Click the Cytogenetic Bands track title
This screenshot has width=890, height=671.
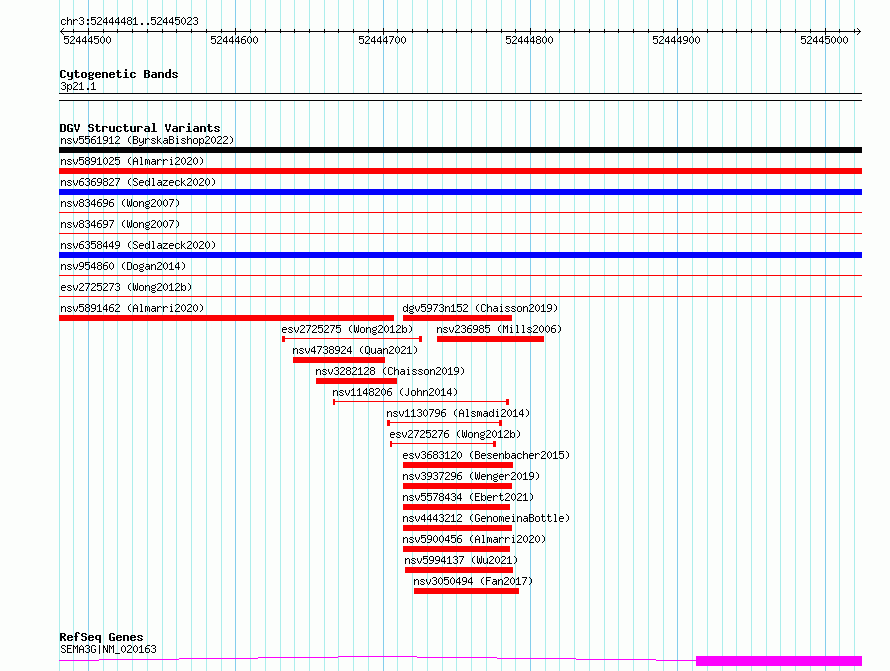point(119,74)
